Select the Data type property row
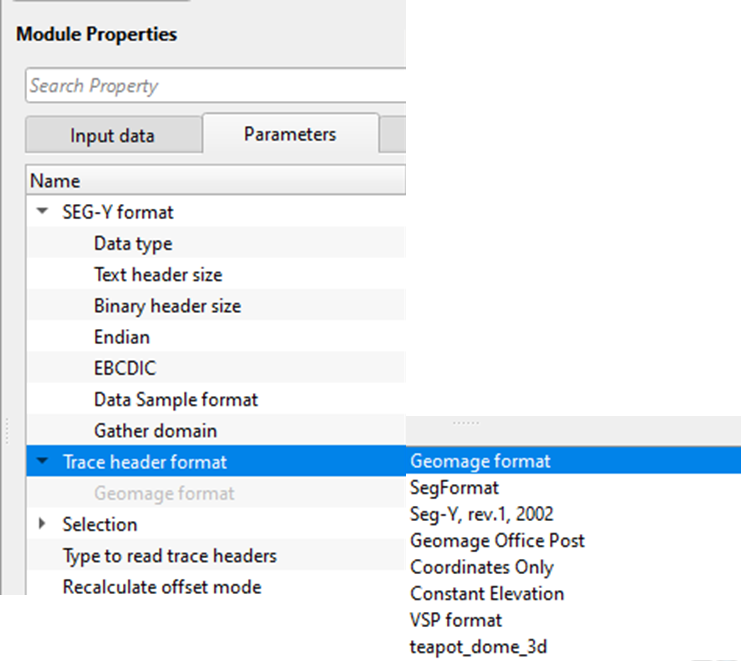Viewport: 741px width, 661px height. [x=133, y=243]
